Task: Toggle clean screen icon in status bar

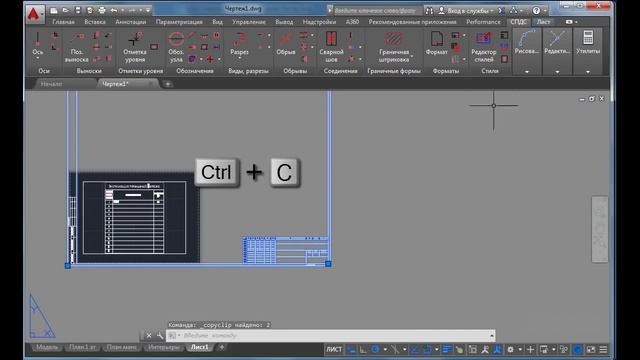Action: click(x=591, y=349)
